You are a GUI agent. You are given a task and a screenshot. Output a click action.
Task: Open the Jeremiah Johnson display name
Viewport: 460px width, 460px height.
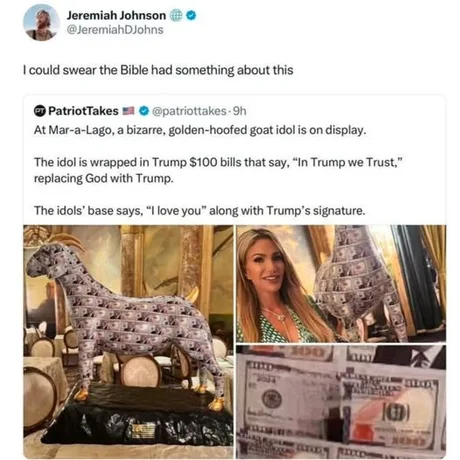coord(116,15)
